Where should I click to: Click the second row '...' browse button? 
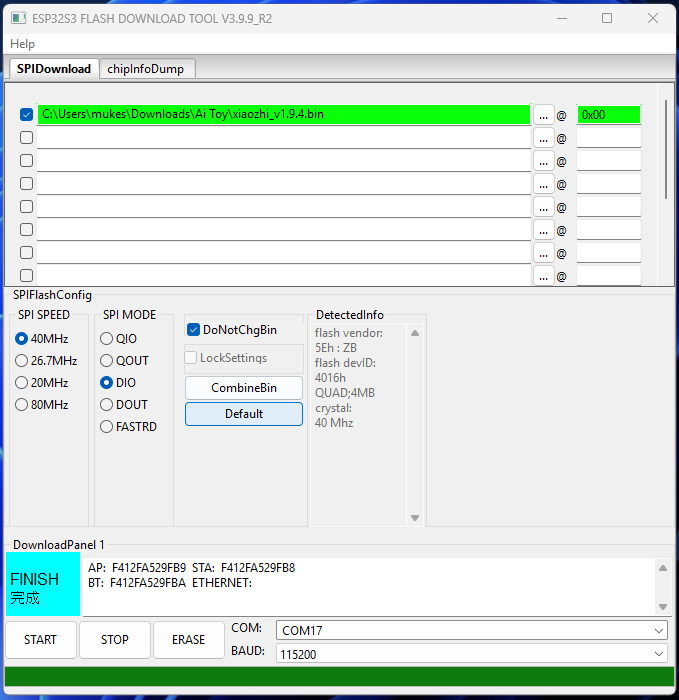point(543,139)
